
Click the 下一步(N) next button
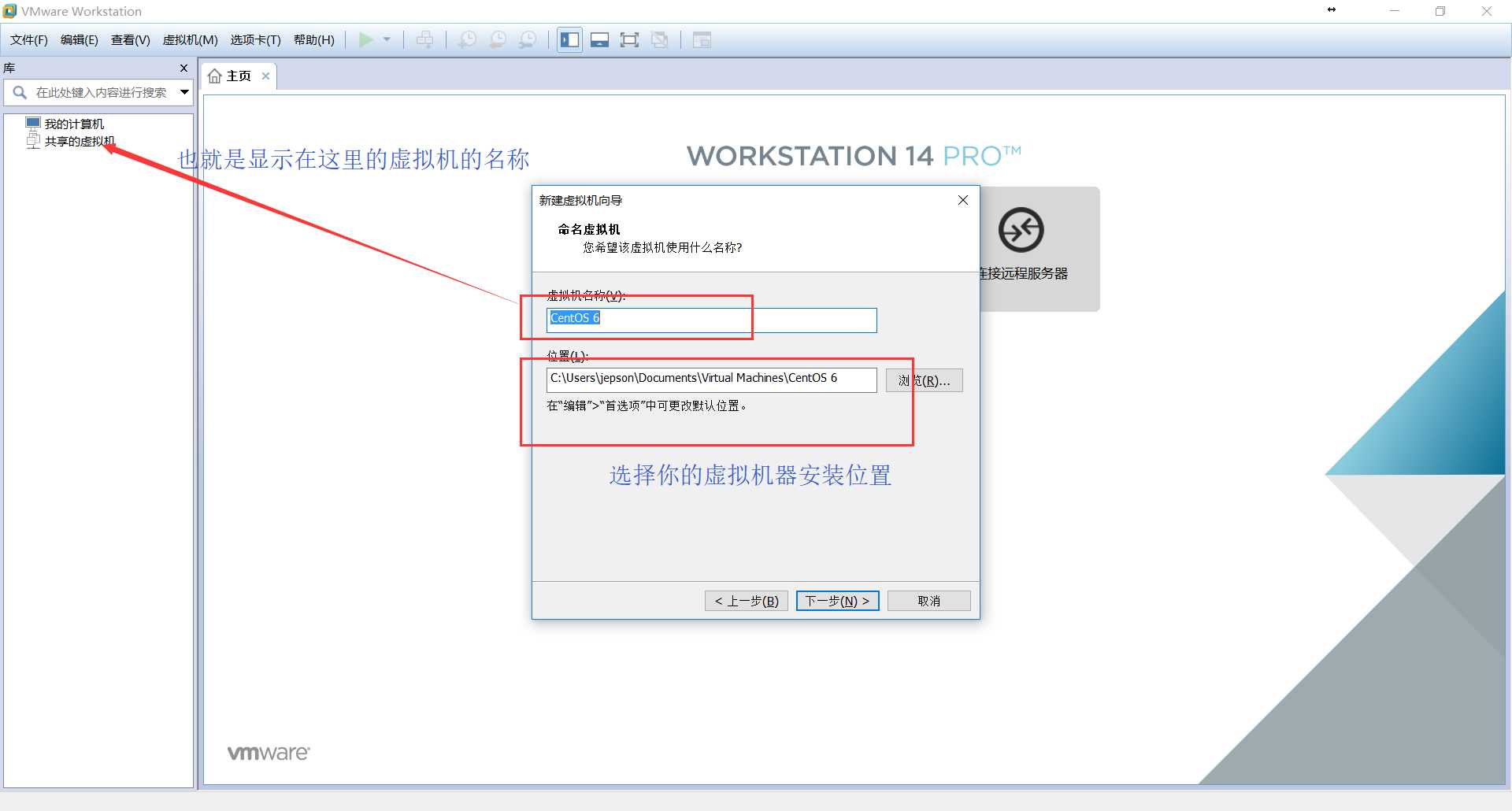(837, 601)
